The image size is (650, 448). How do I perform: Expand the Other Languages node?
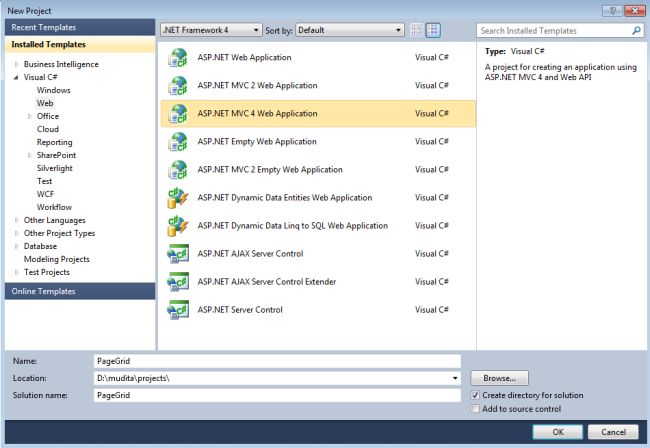17,220
